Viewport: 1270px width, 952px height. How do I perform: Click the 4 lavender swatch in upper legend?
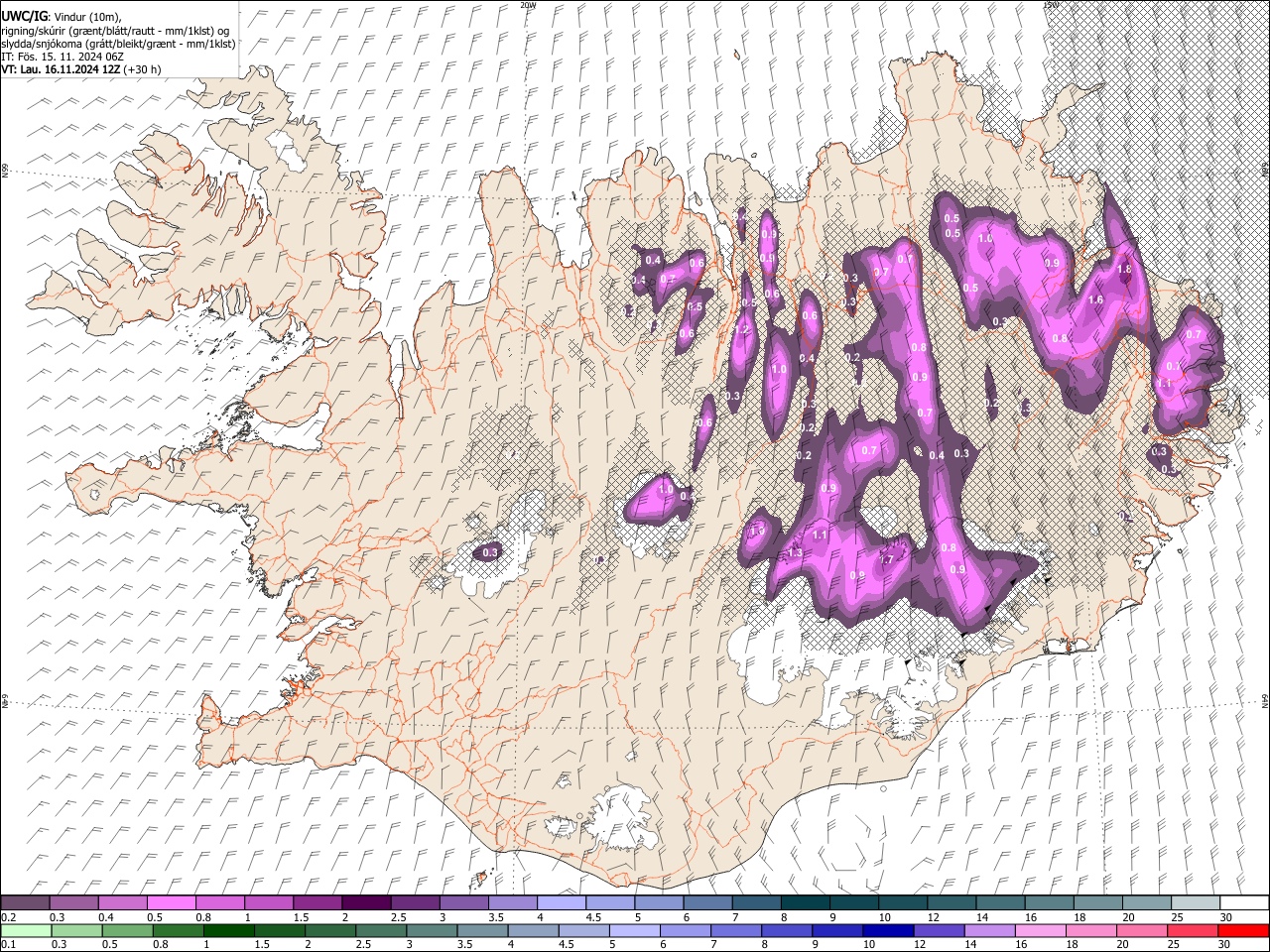click(562, 902)
